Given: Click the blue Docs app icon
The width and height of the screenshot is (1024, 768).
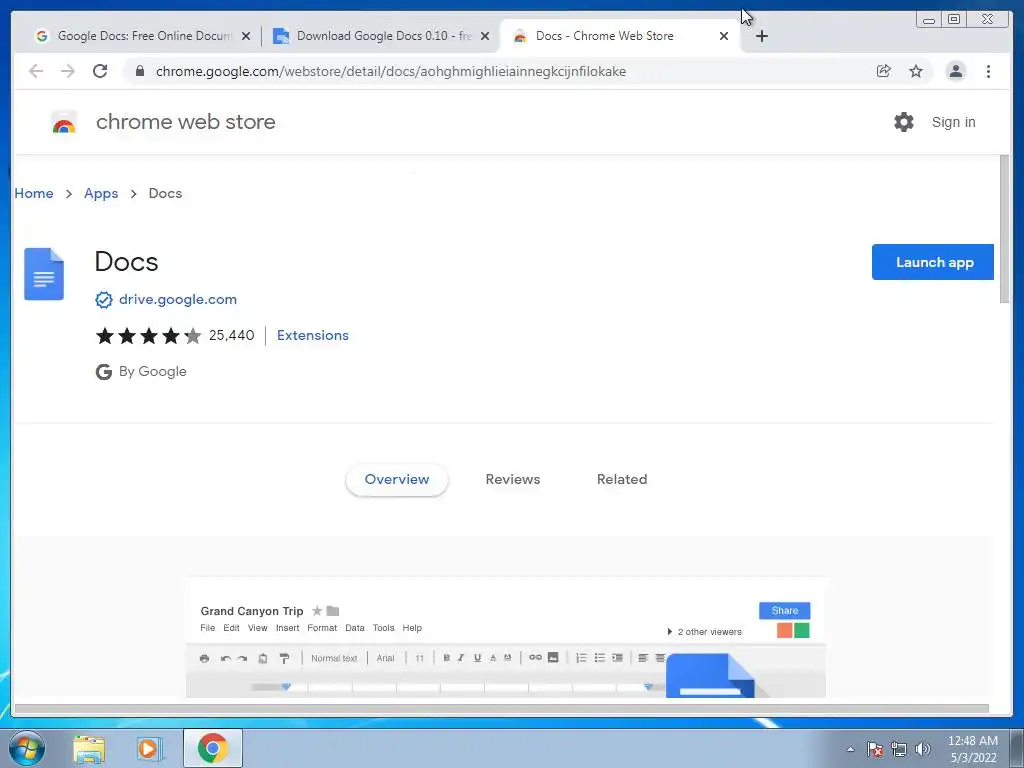Looking at the screenshot, I should 44,274.
